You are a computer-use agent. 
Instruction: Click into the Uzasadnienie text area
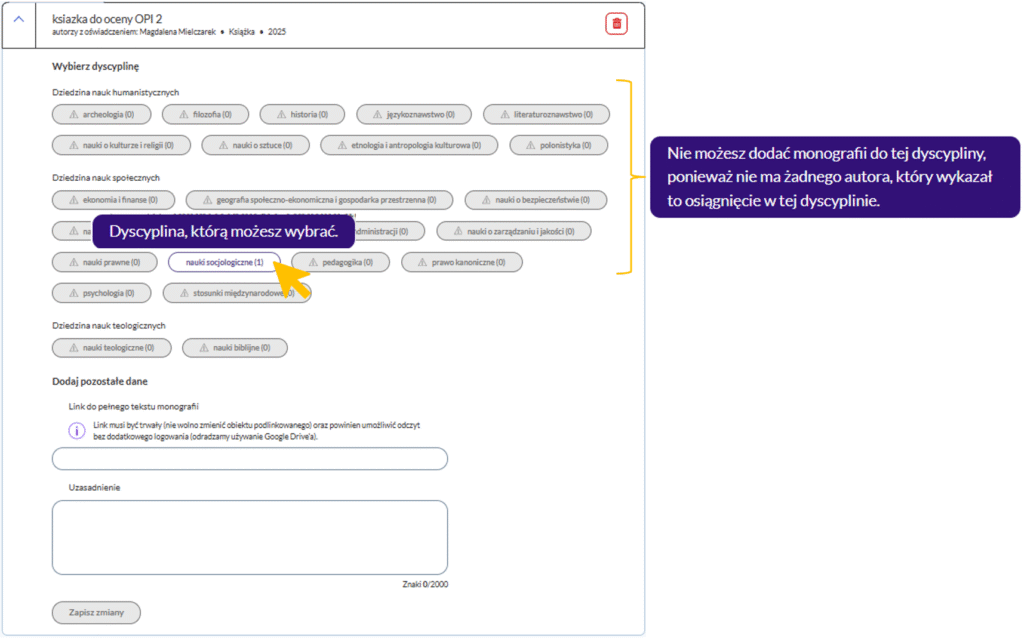pyautogui.click(x=249, y=537)
